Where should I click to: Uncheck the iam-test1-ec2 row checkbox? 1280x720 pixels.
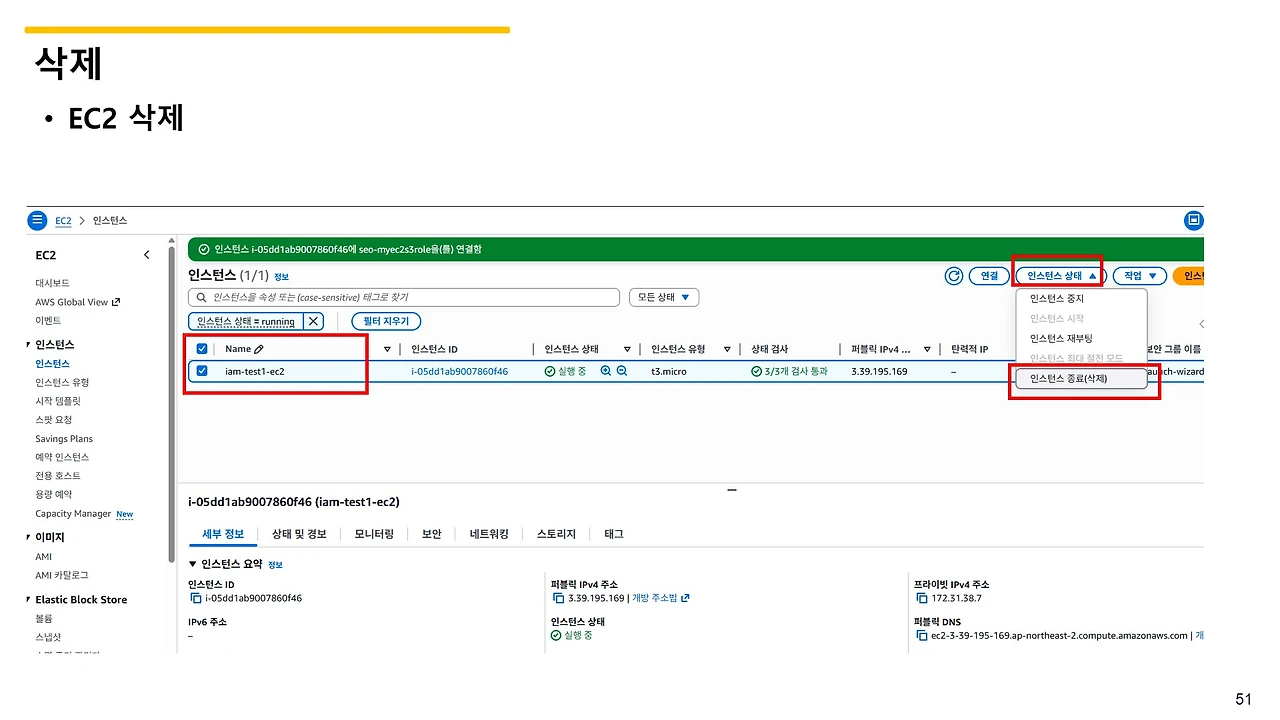202,371
